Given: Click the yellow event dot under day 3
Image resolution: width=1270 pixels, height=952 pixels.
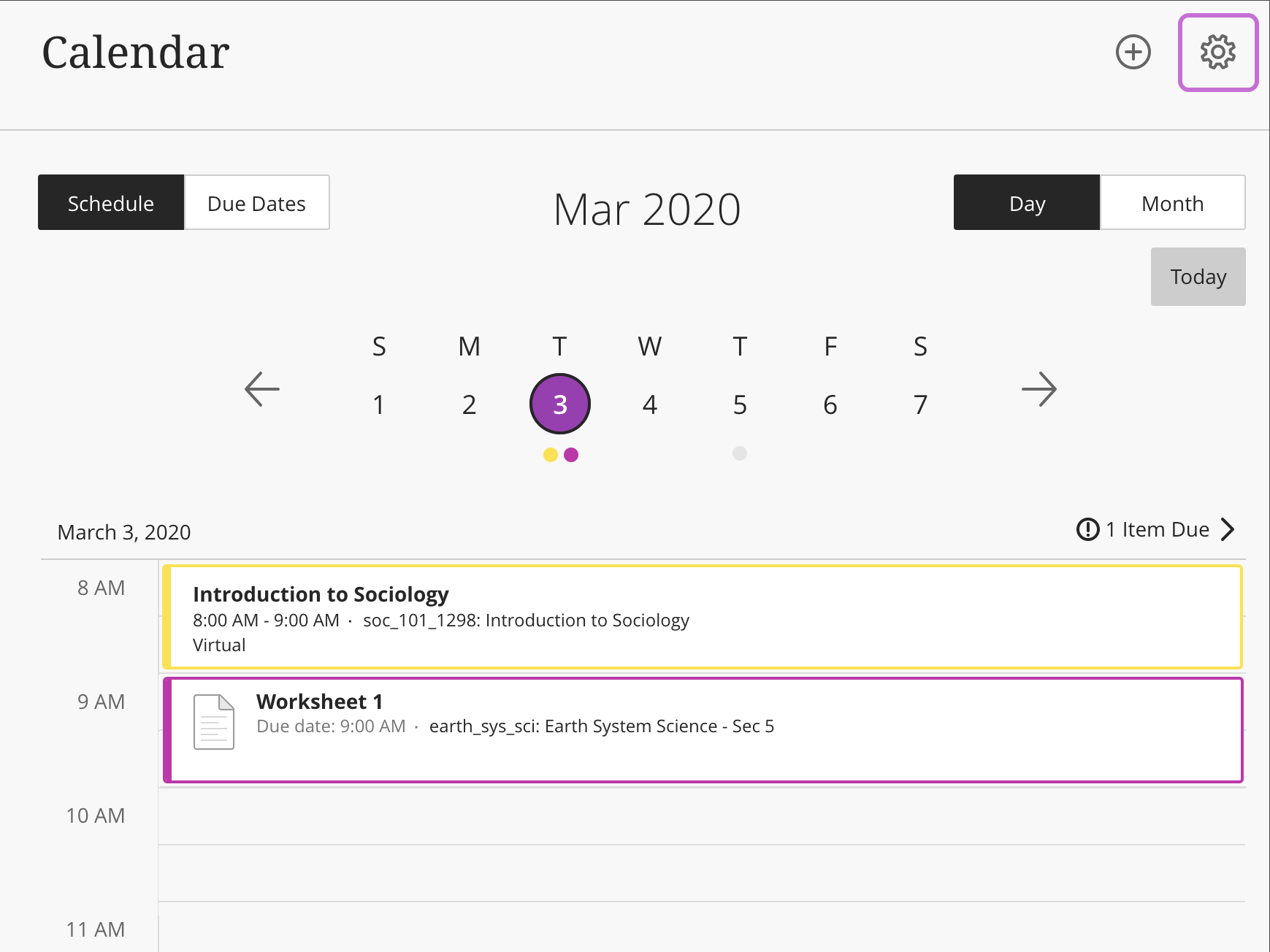Looking at the screenshot, I should [x=551, y=455].
